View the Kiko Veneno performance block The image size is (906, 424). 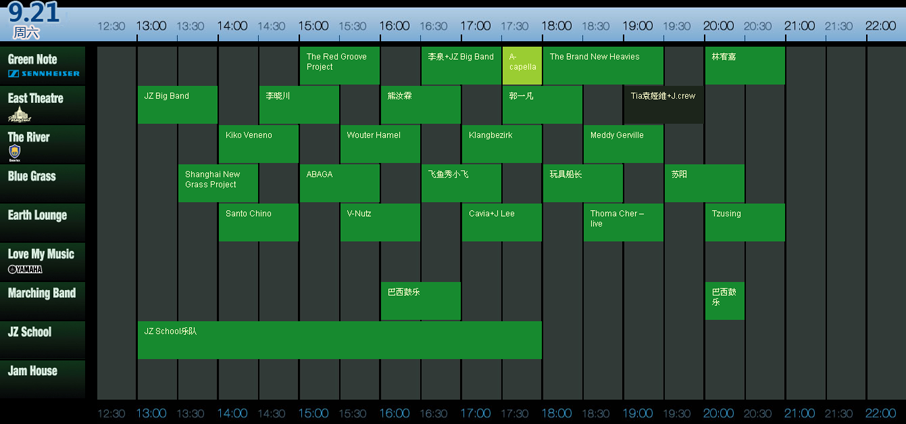click(x=258, y=143)
